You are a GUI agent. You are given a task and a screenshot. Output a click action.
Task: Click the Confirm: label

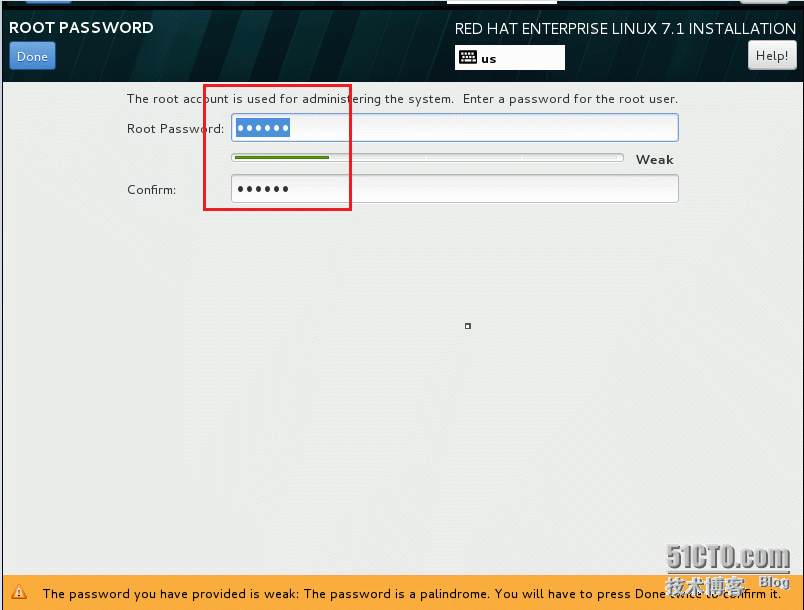point(151,190)
